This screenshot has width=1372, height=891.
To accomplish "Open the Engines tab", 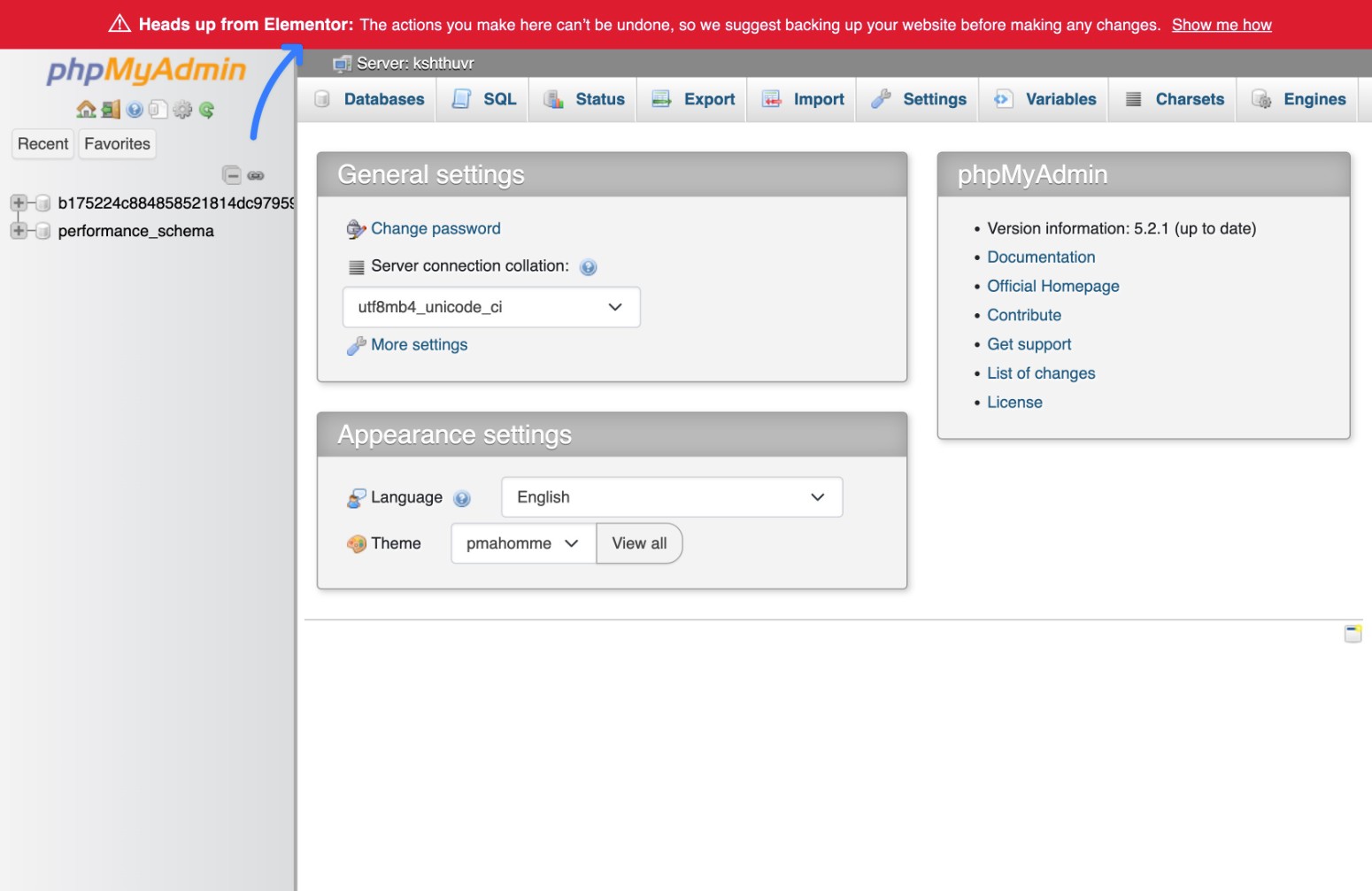I will pos(1299,99).
